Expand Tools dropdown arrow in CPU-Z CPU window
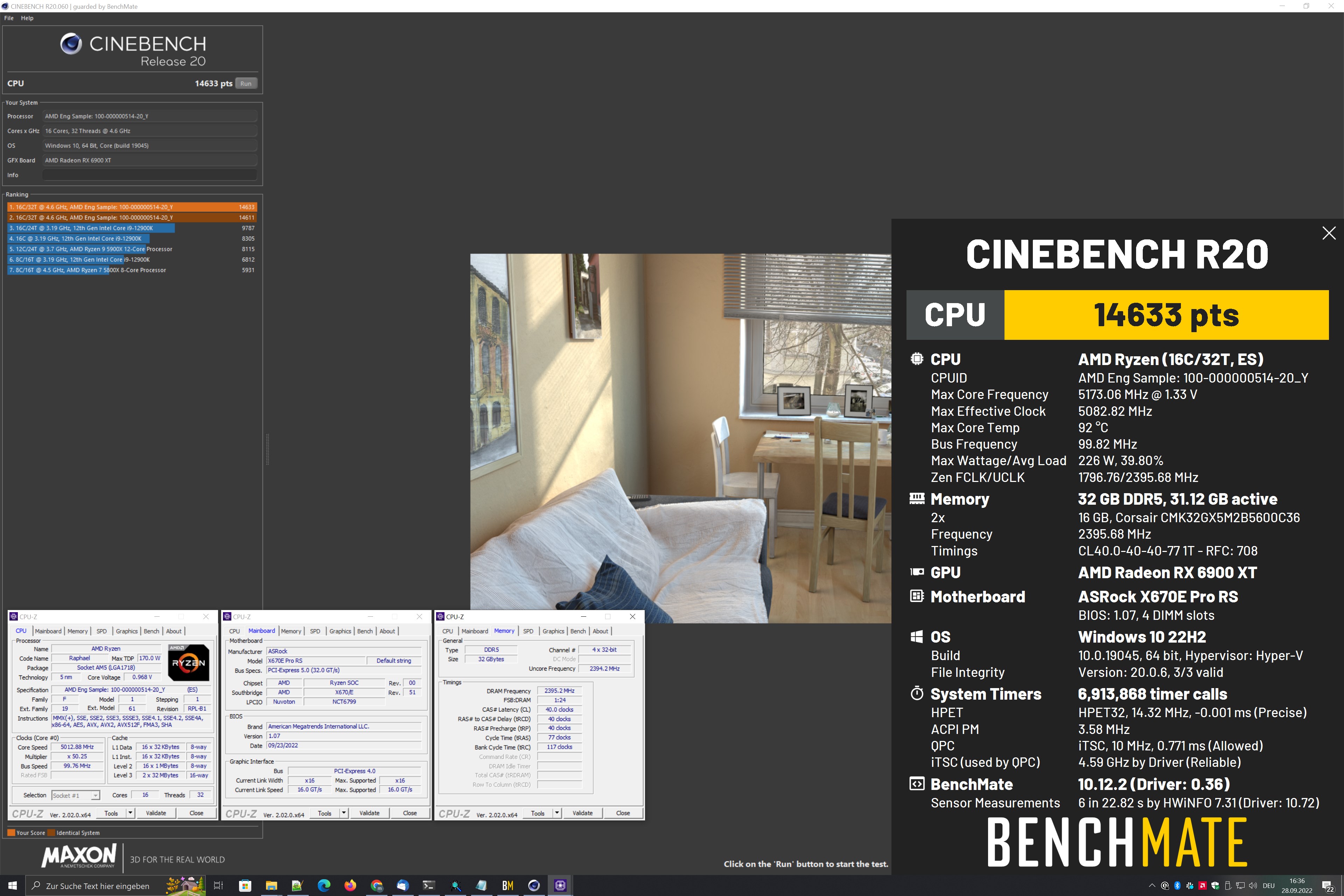The width and height of the screenshot is (1344, 896). 130,813
